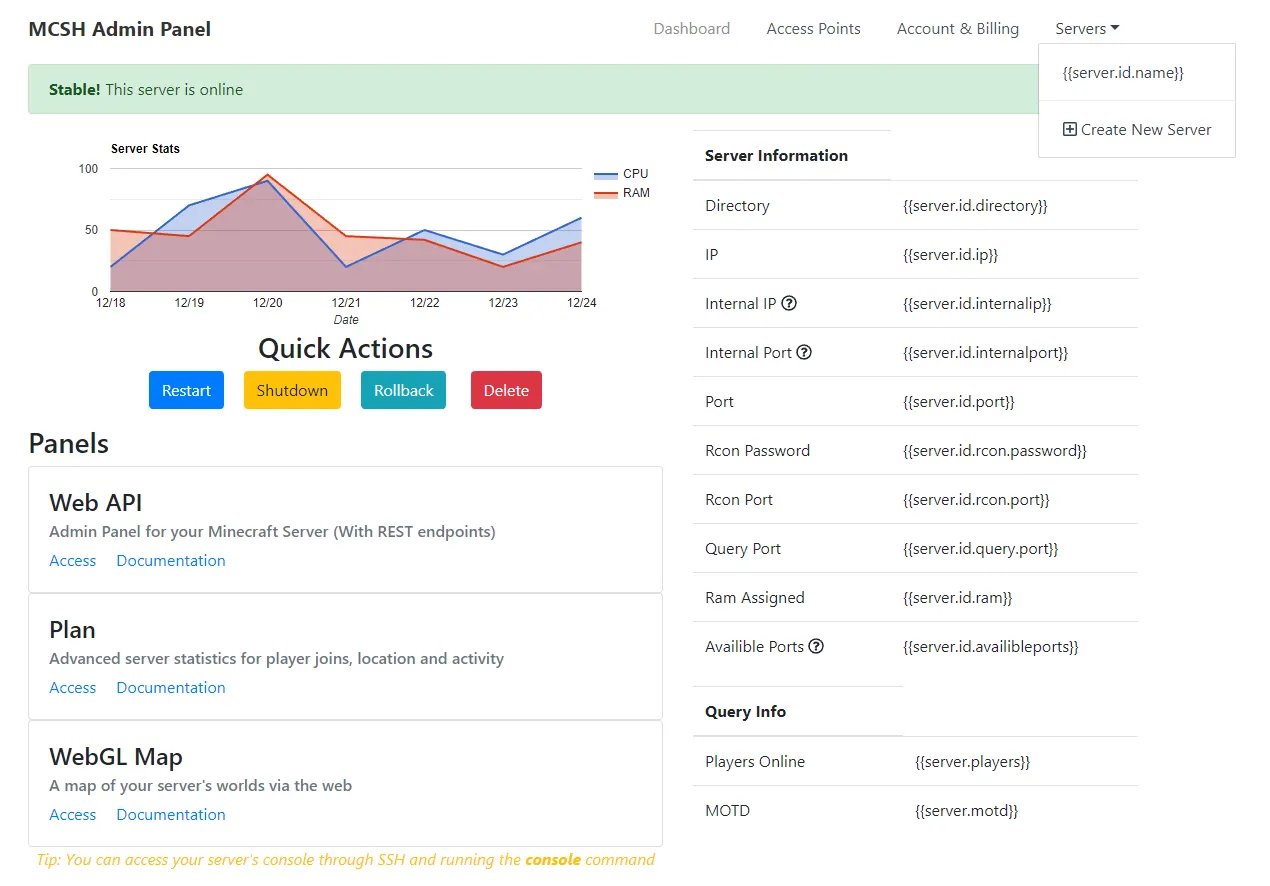Open Documentation for the WebGL Map
This screenshot has width=1270, height=886.
(171, 815)
